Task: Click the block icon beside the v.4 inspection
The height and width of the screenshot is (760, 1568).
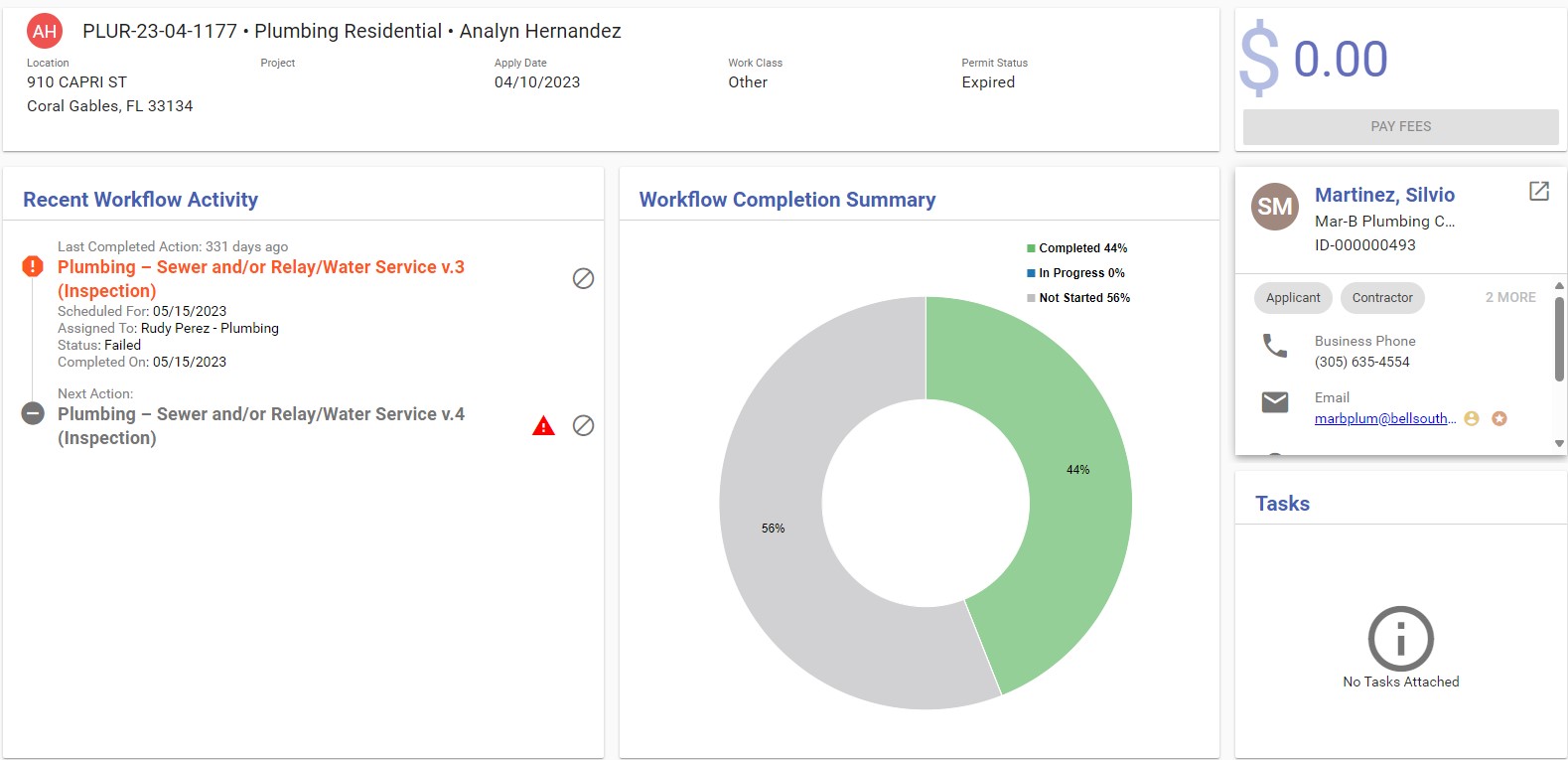Action: [583, 426]
